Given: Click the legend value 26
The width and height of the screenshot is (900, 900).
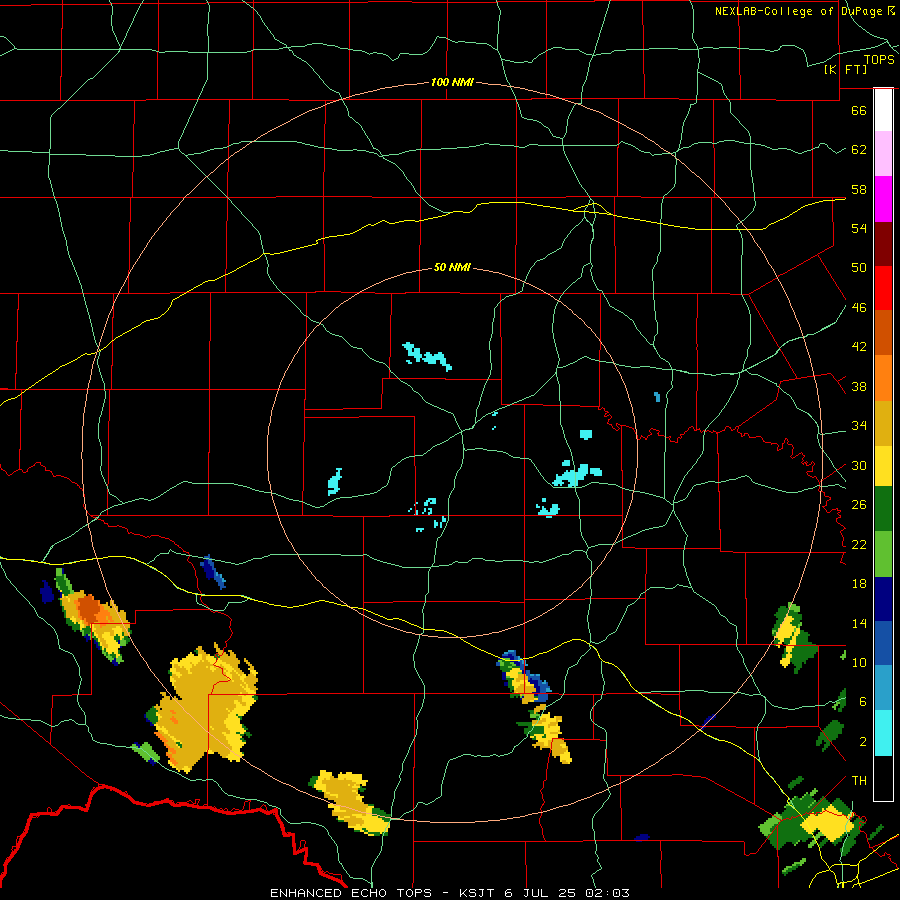Looking at the screenshot, I should point(859,505).
